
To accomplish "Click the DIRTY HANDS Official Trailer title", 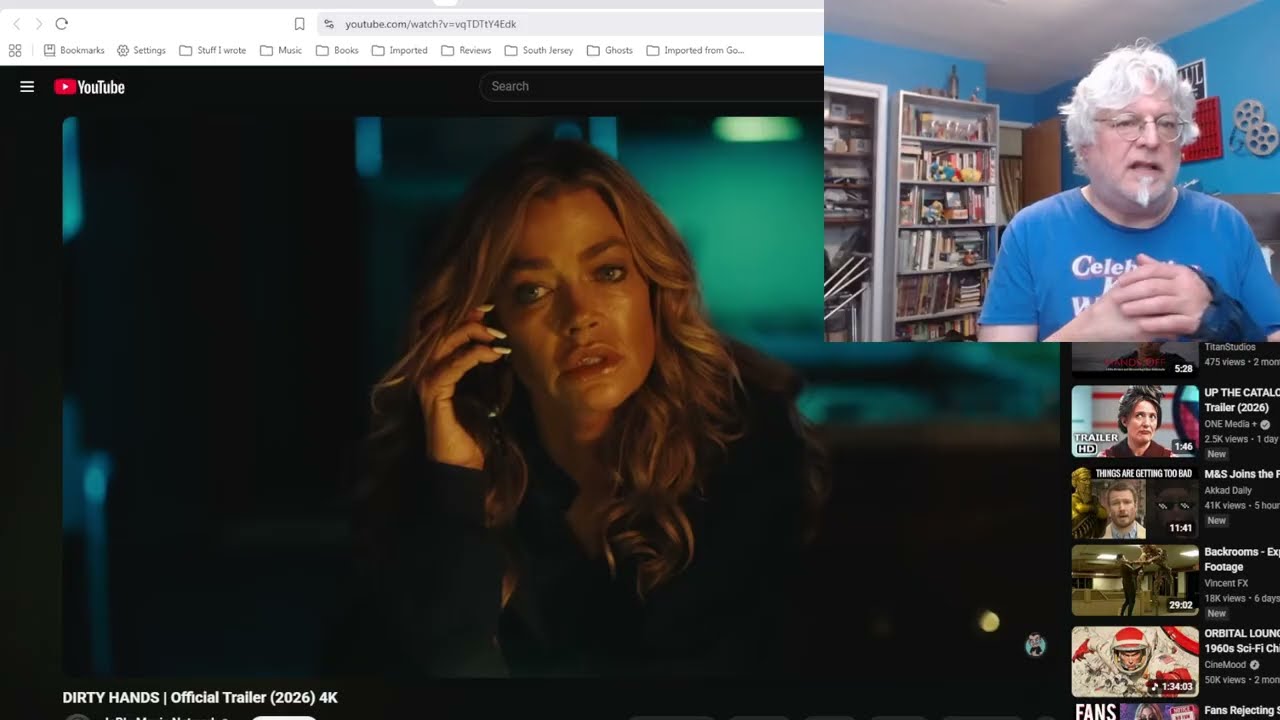I will tap(200, 697).
